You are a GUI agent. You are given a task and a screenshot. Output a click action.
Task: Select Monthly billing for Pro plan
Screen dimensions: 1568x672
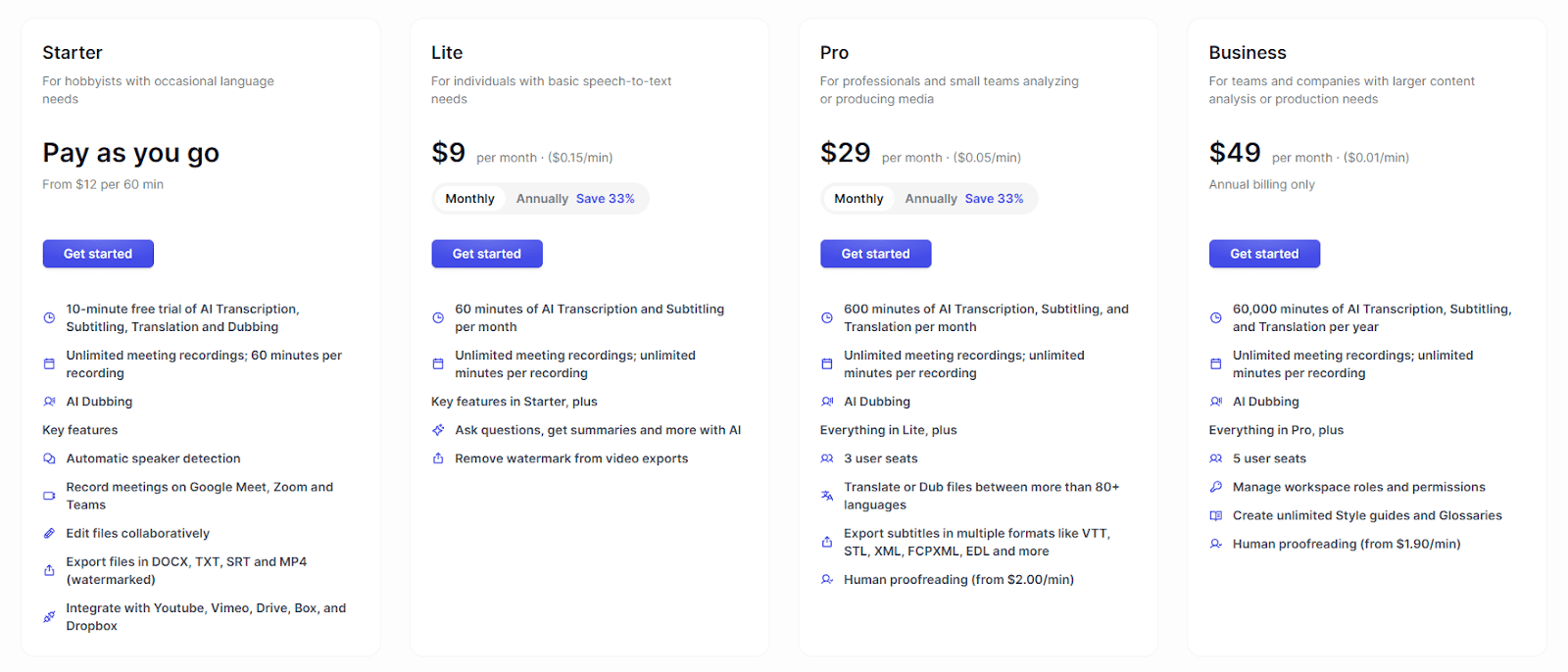858,199
